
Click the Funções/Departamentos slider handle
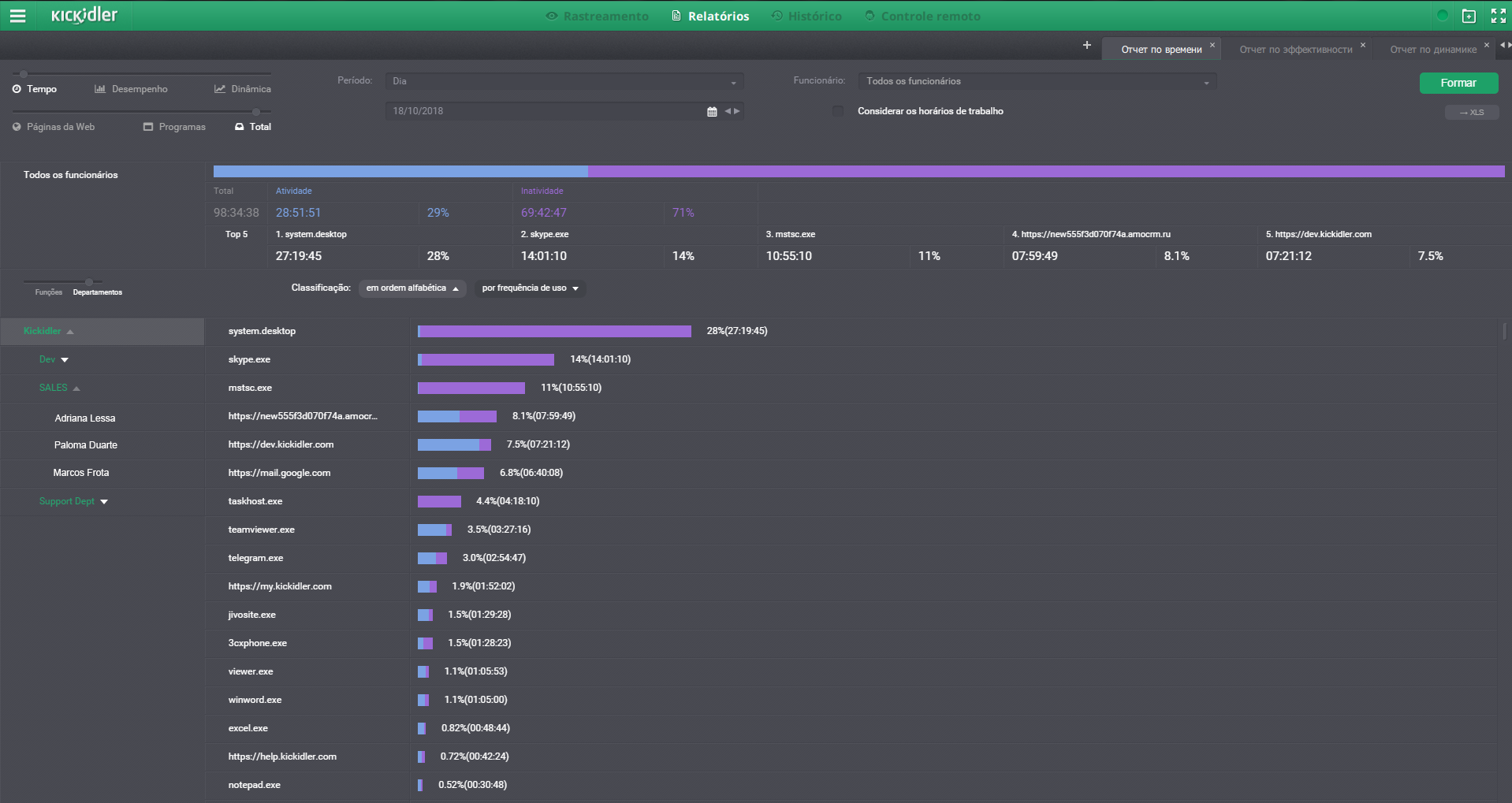point(89,281)
